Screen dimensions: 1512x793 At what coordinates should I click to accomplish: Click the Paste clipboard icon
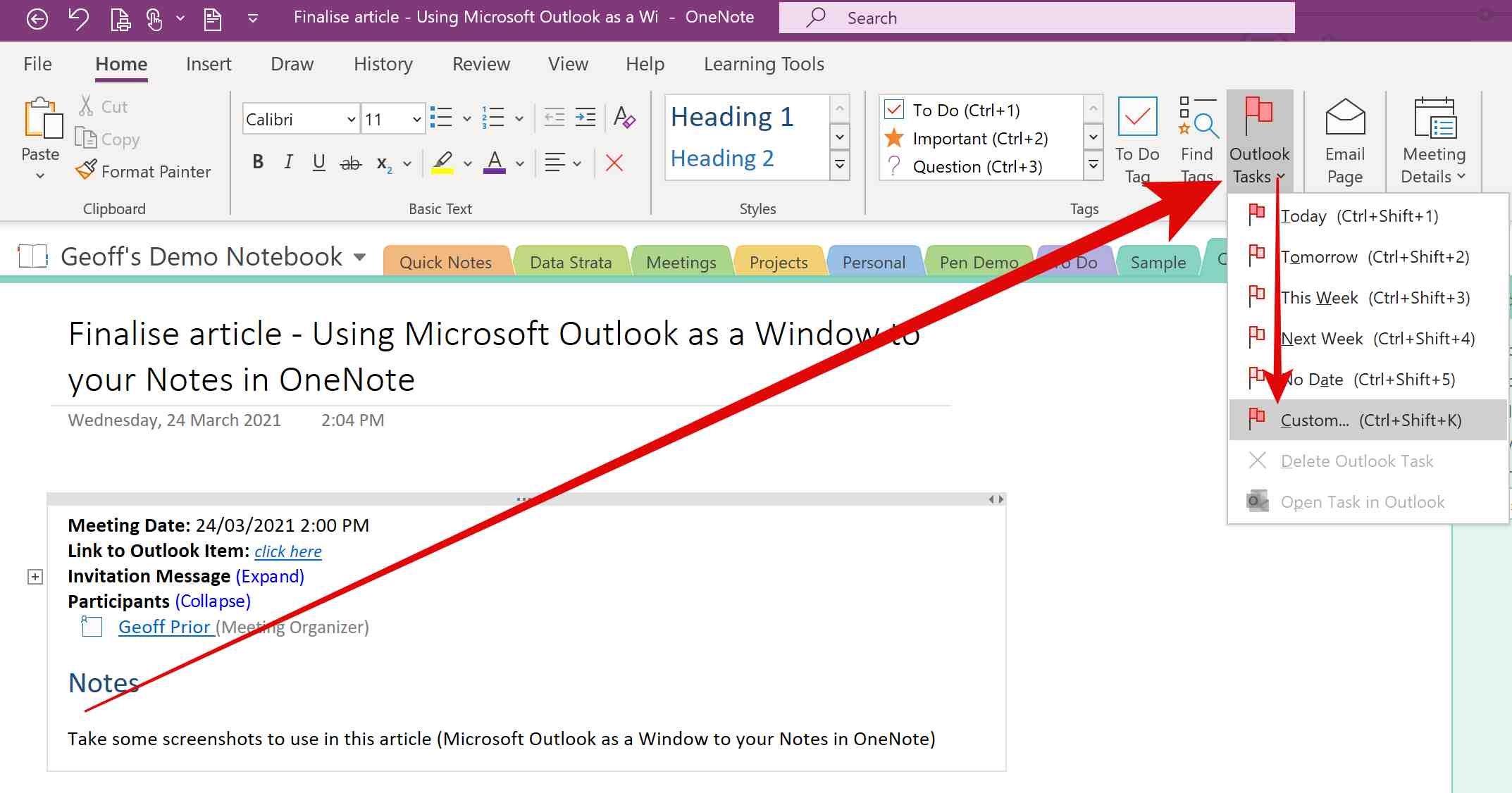tap(43, 118)
